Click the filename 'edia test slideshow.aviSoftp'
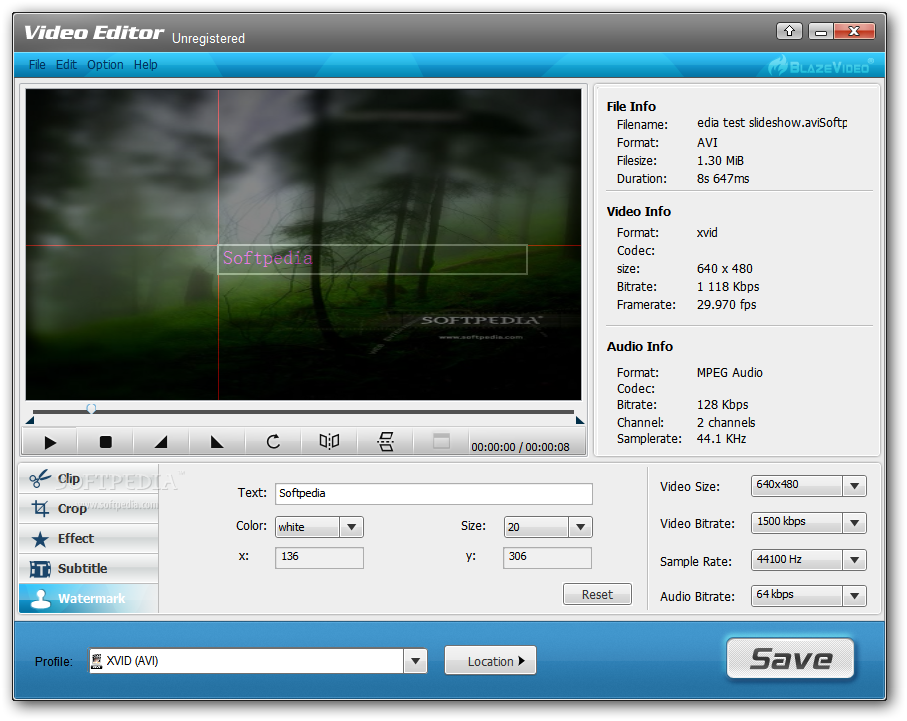The width and height of the screenshot is (907, 721). [772, 123]
